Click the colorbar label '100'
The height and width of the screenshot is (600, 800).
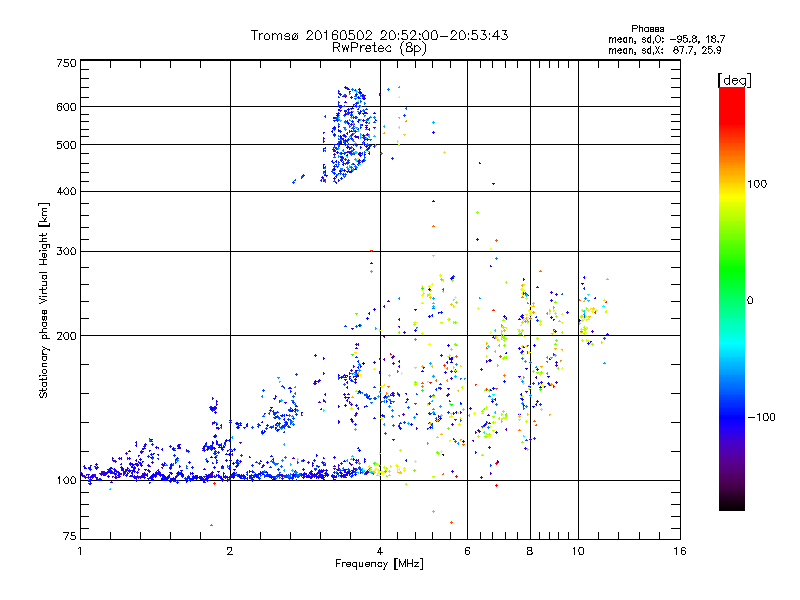[757, 184]
